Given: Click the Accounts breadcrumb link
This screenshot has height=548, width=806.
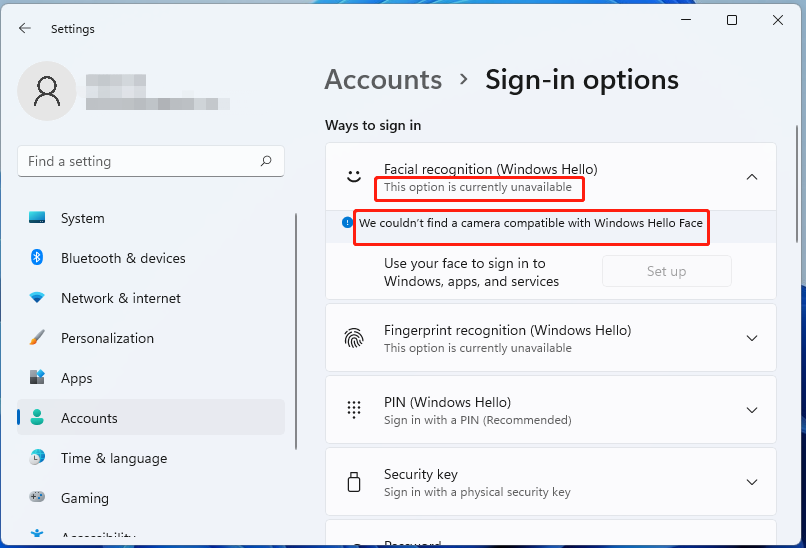Looking at the screenshot, I should click(383, 80).
